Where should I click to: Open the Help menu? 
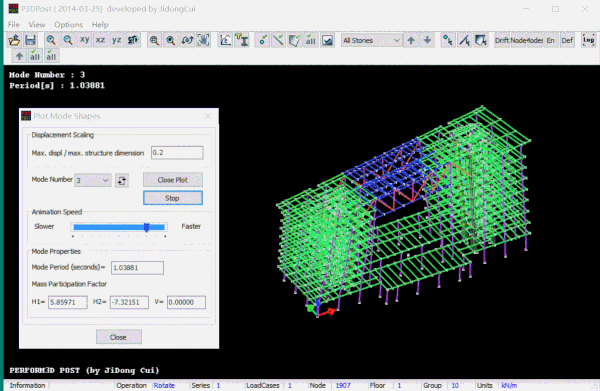click(100, 24)
